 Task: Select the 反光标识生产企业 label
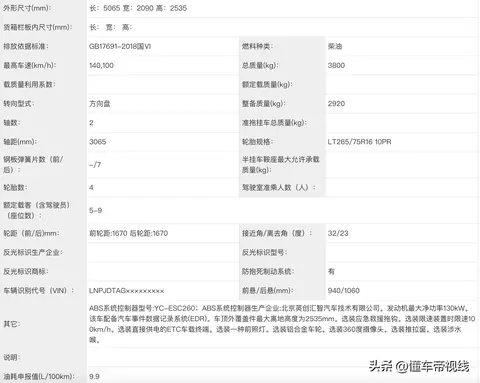pyautogui.click(x=33, y=252)
